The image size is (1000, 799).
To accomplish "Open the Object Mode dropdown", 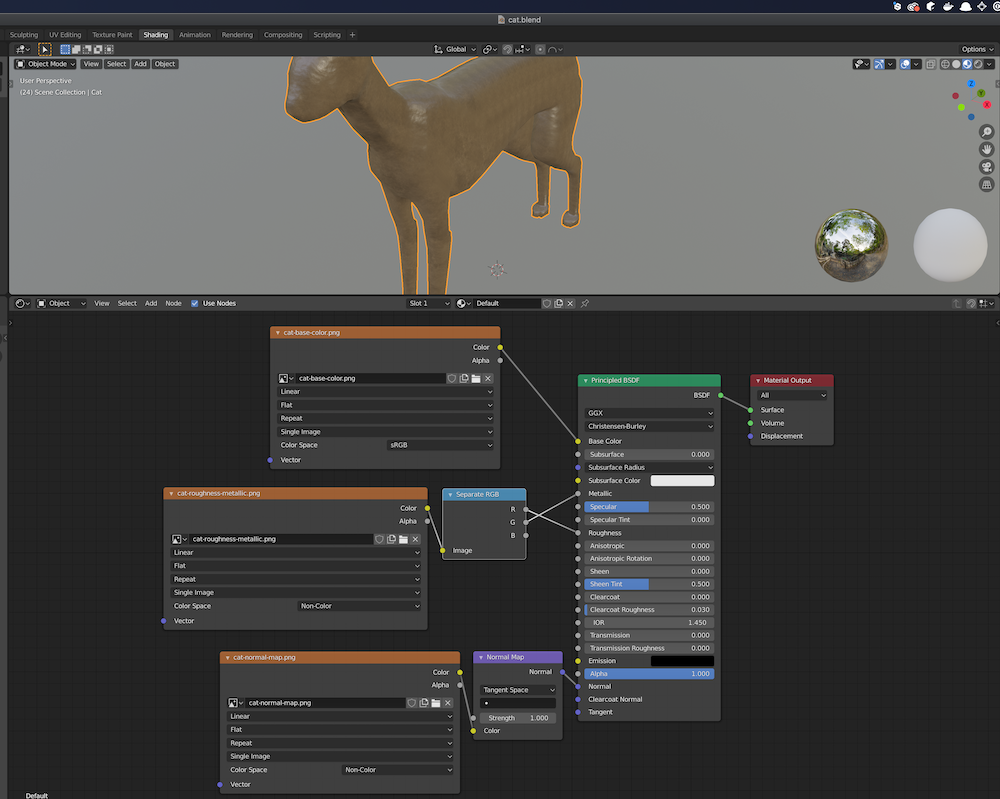I will point(47,64).
